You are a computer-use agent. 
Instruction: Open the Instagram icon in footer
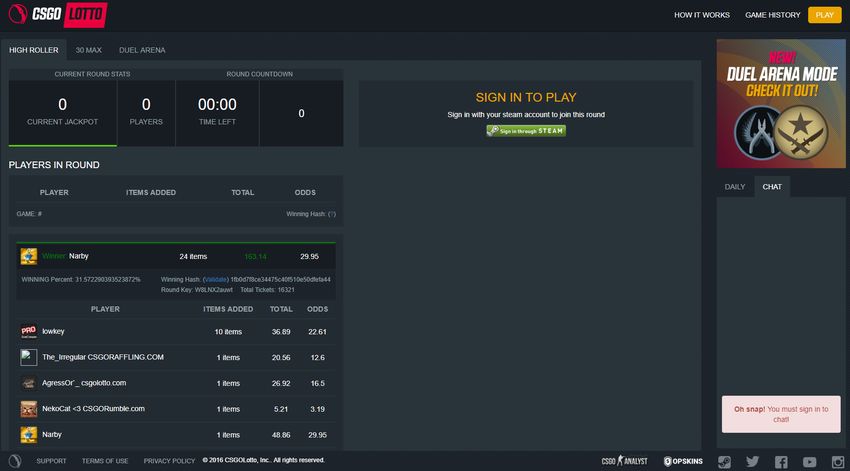838,462
